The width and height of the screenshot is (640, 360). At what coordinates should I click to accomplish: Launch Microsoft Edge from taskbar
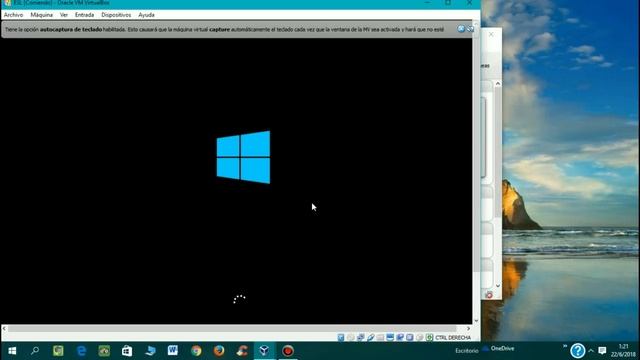81,351
